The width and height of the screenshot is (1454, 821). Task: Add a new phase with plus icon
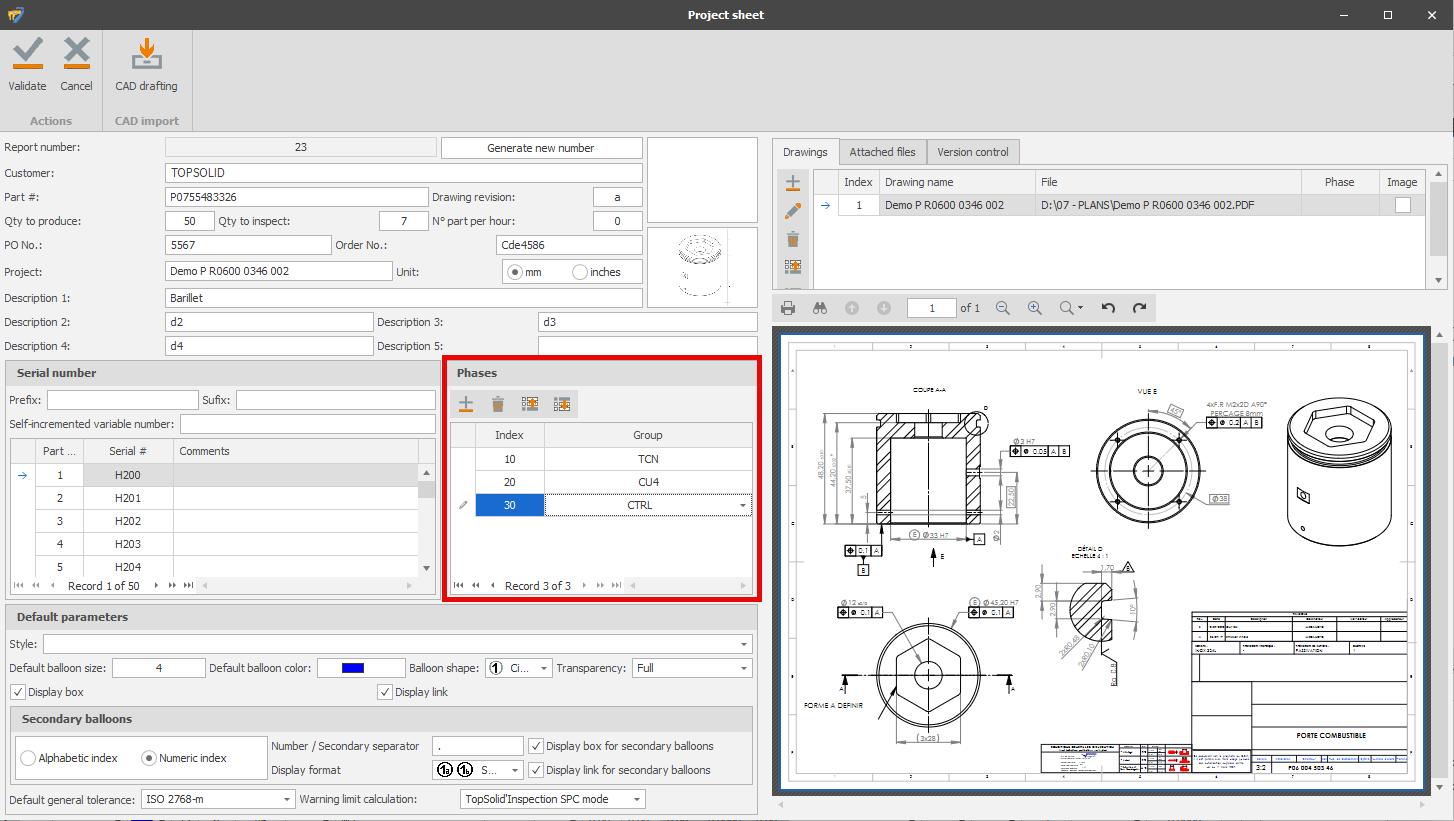(466, 404)
